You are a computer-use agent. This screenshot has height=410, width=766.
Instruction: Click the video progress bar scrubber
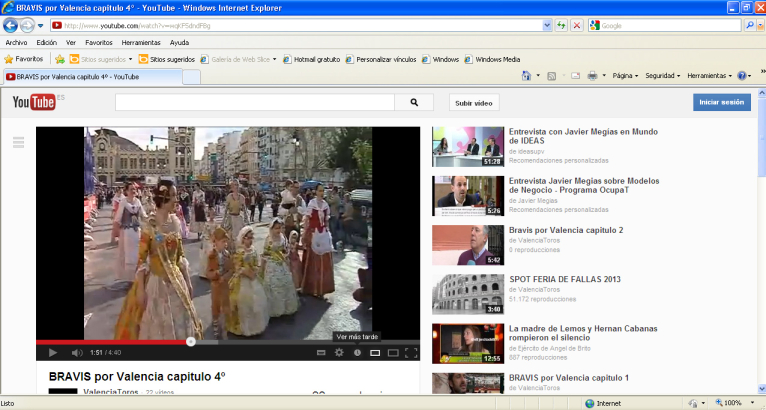click(191, 342)
